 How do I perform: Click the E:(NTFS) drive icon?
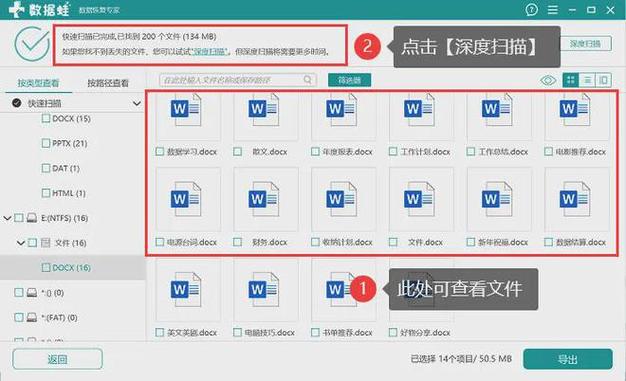[32, 218]
